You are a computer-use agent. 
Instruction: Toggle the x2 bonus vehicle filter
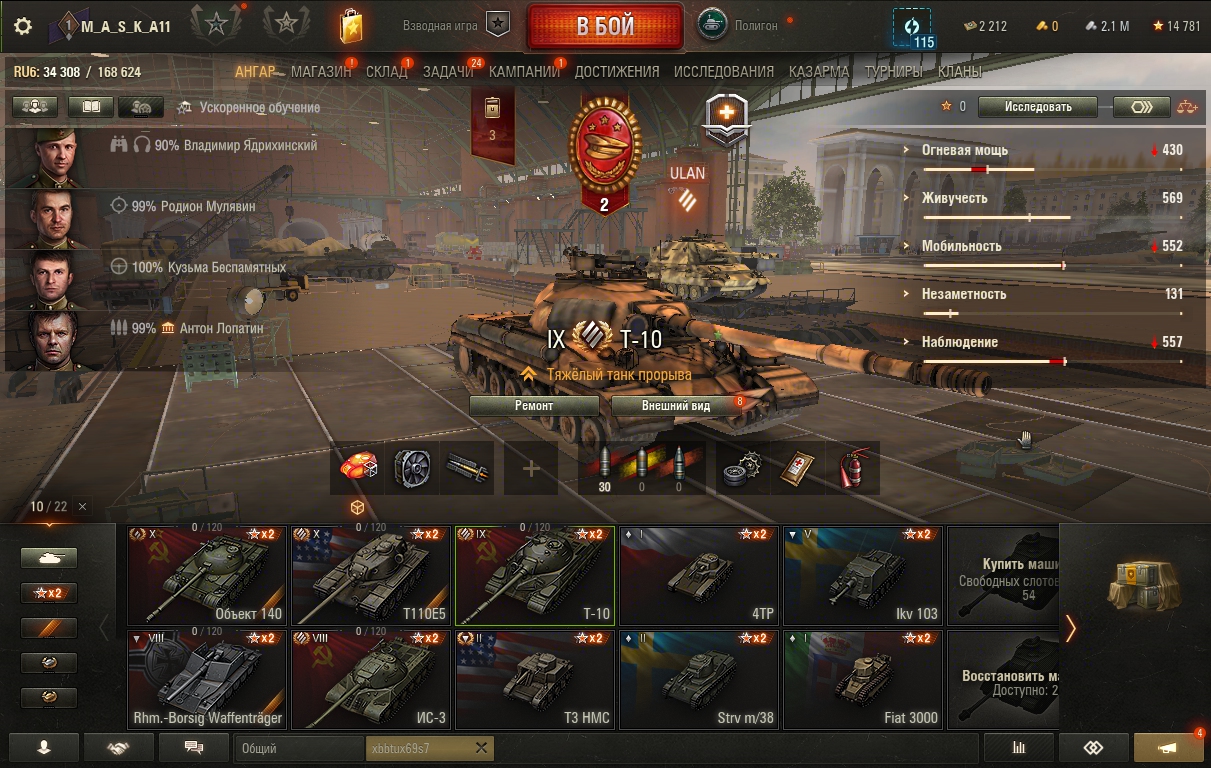(x=49, y=593)
